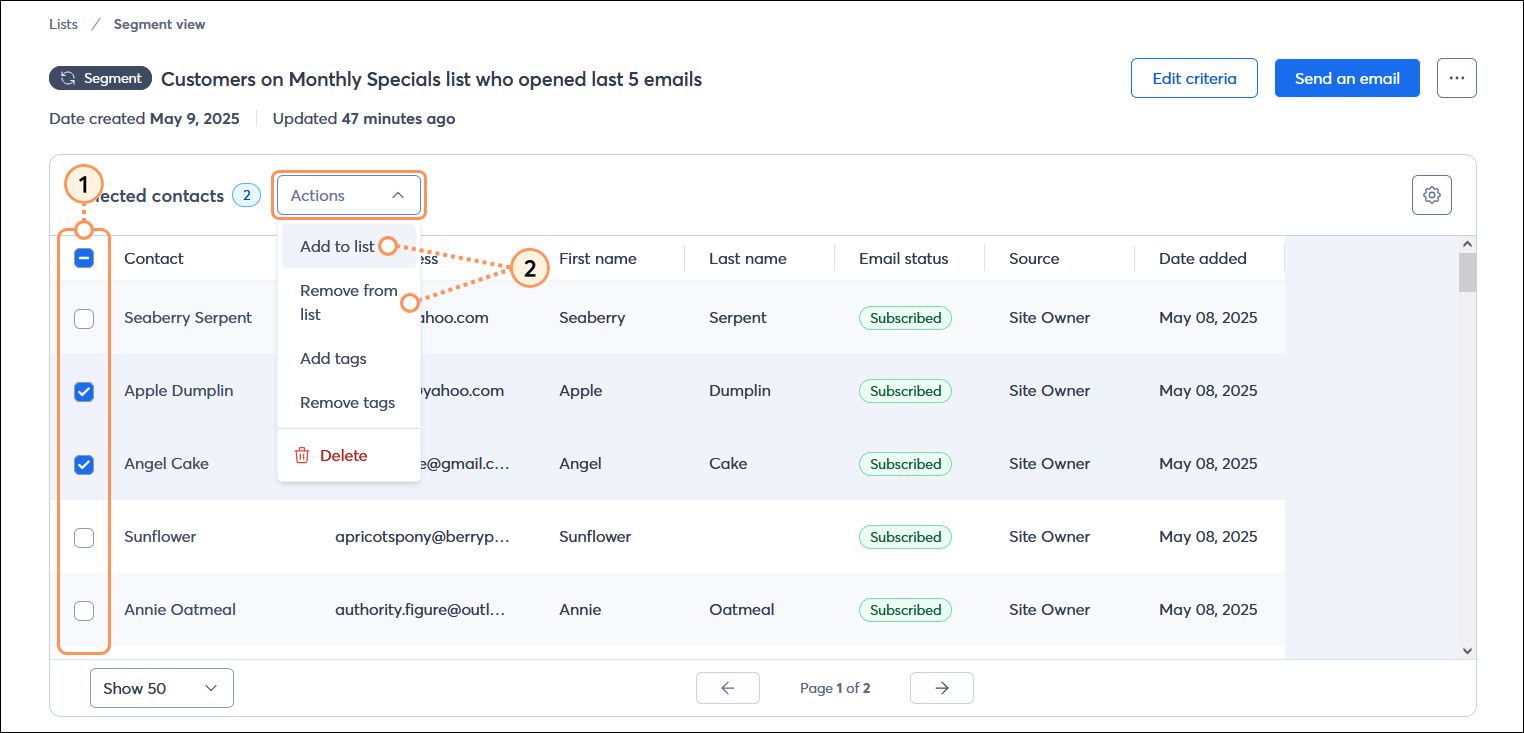Click the selected contacts count badge 2
Viewport: 1524px width, 733px height.
246,195
